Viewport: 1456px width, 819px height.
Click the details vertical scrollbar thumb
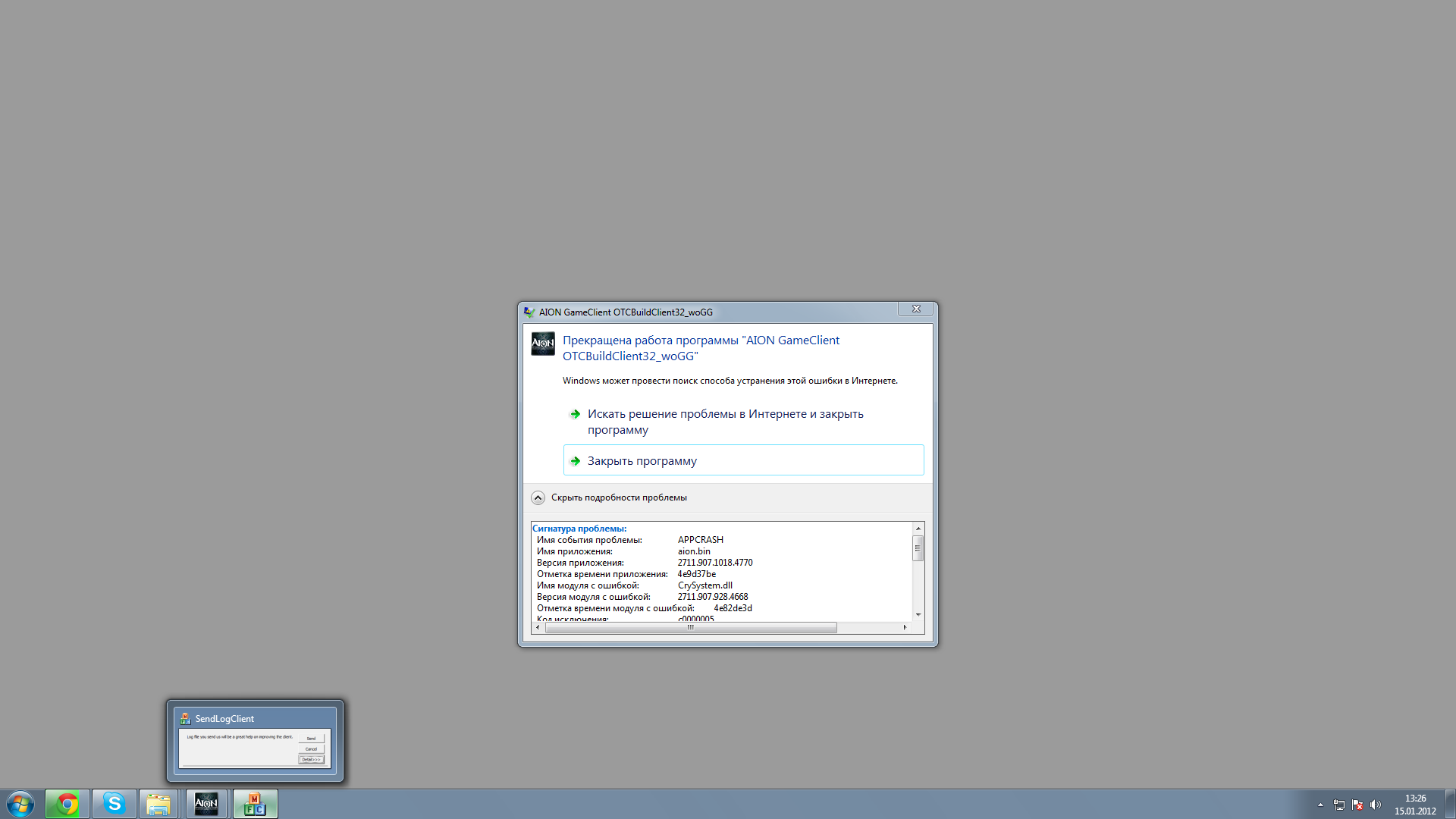click(x=918, y=548)
